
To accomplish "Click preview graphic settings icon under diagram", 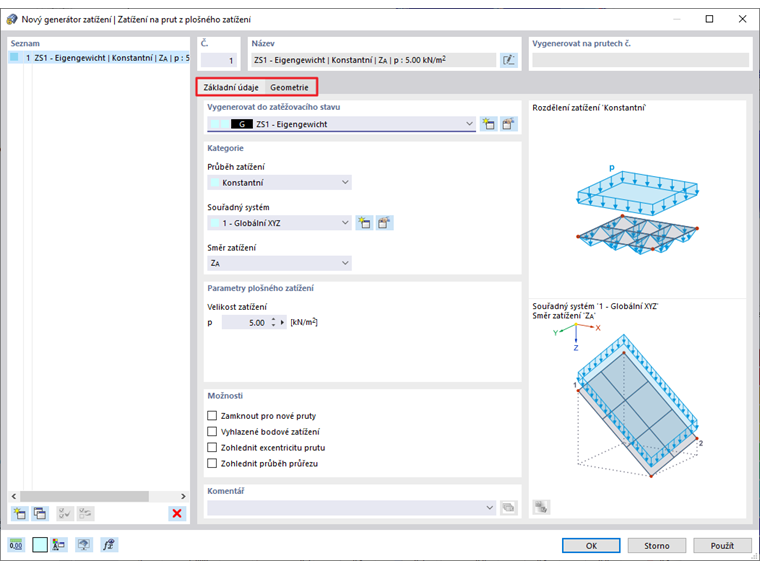I will tap(541, 507).
